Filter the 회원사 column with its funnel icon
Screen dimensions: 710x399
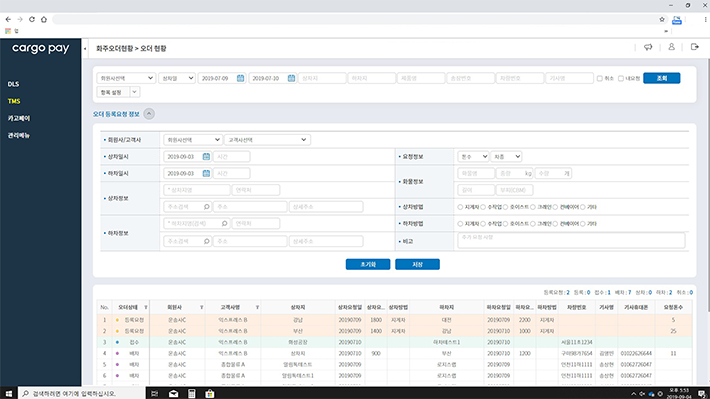pos(201,308)
